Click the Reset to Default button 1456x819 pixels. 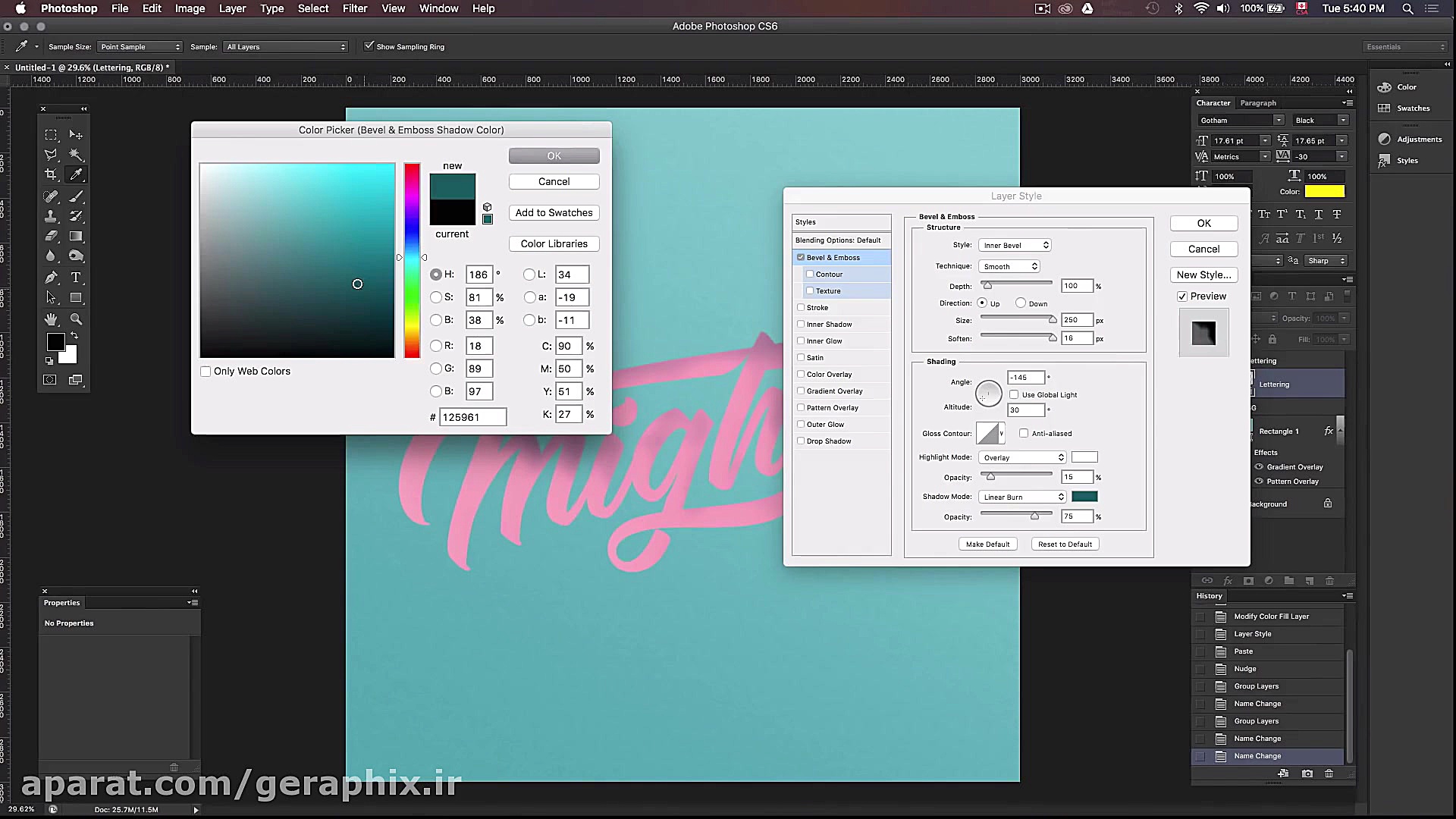click(x=1065, y=544)
